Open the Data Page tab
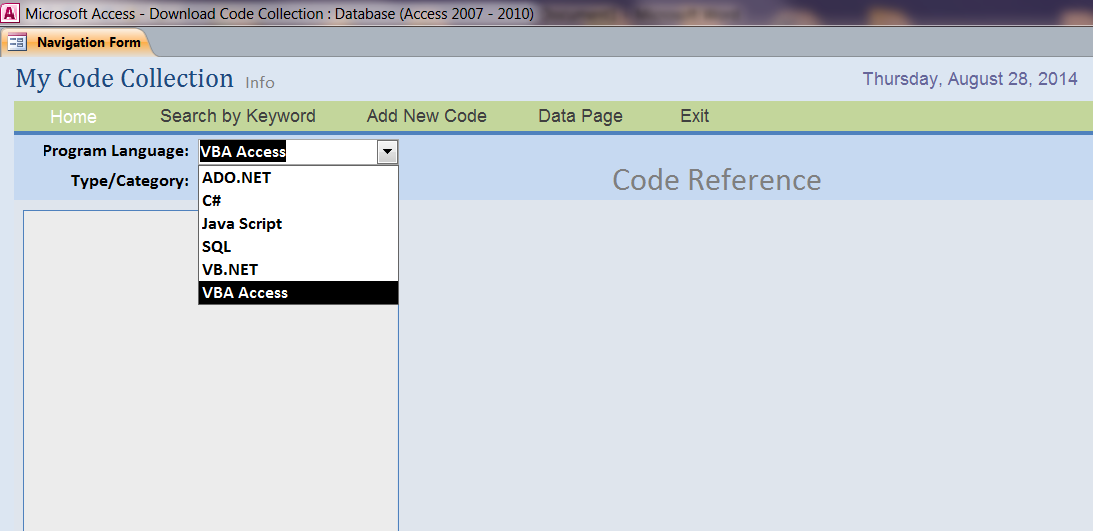This screenshot has height=531, width=1093. (x=580, y=116)
